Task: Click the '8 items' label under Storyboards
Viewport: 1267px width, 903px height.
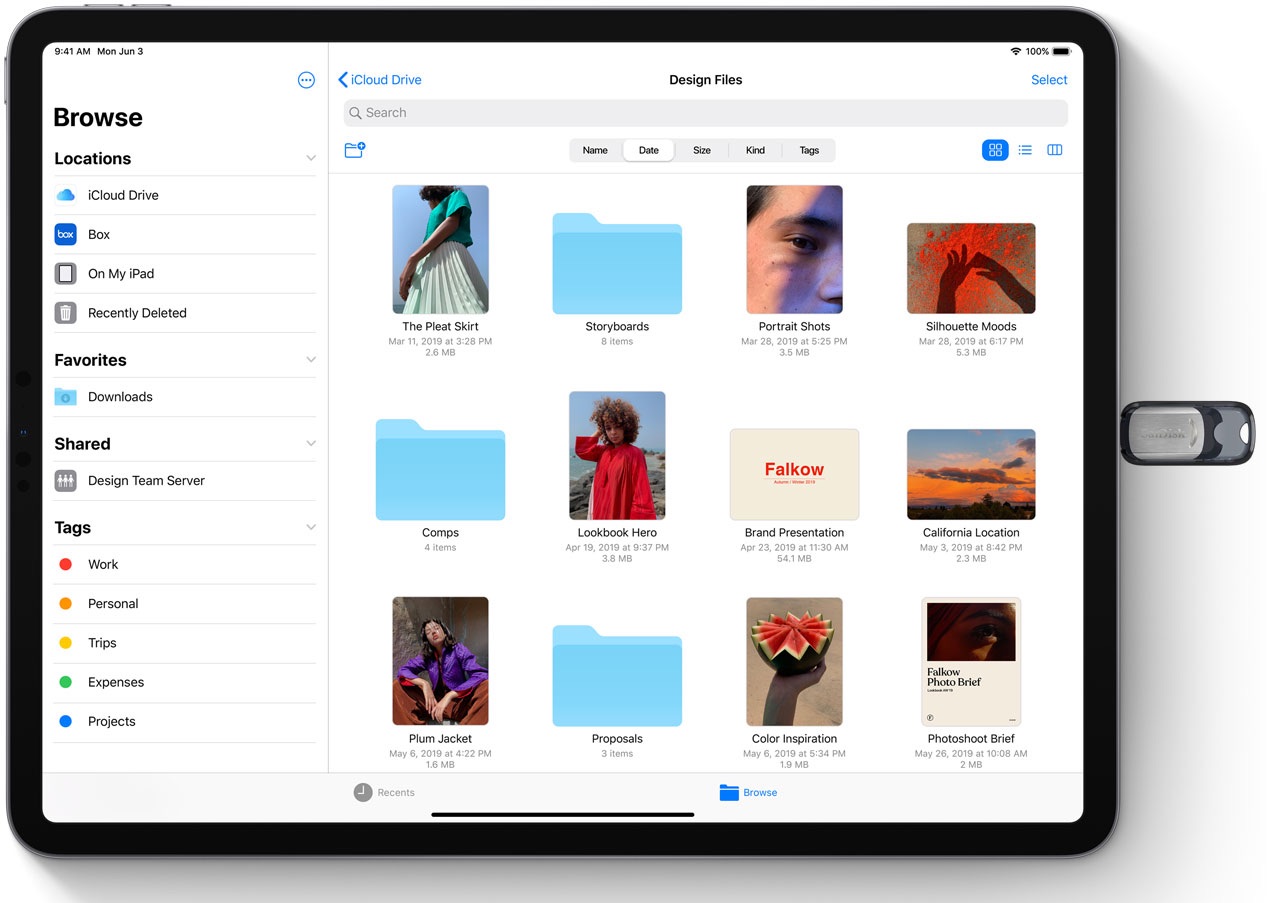Action: coord(617,341)
